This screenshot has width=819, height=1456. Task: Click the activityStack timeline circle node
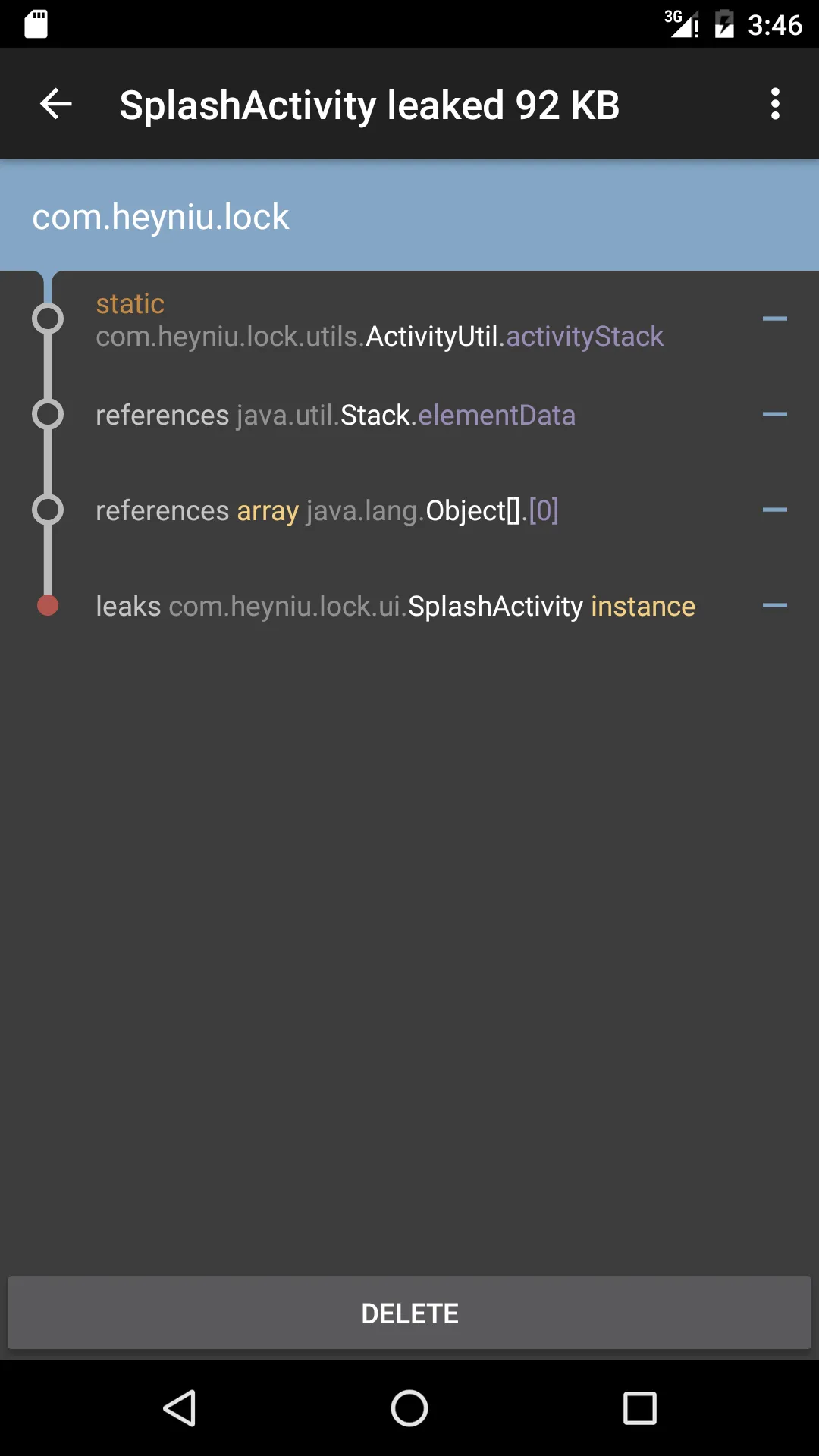pos(48,319)
